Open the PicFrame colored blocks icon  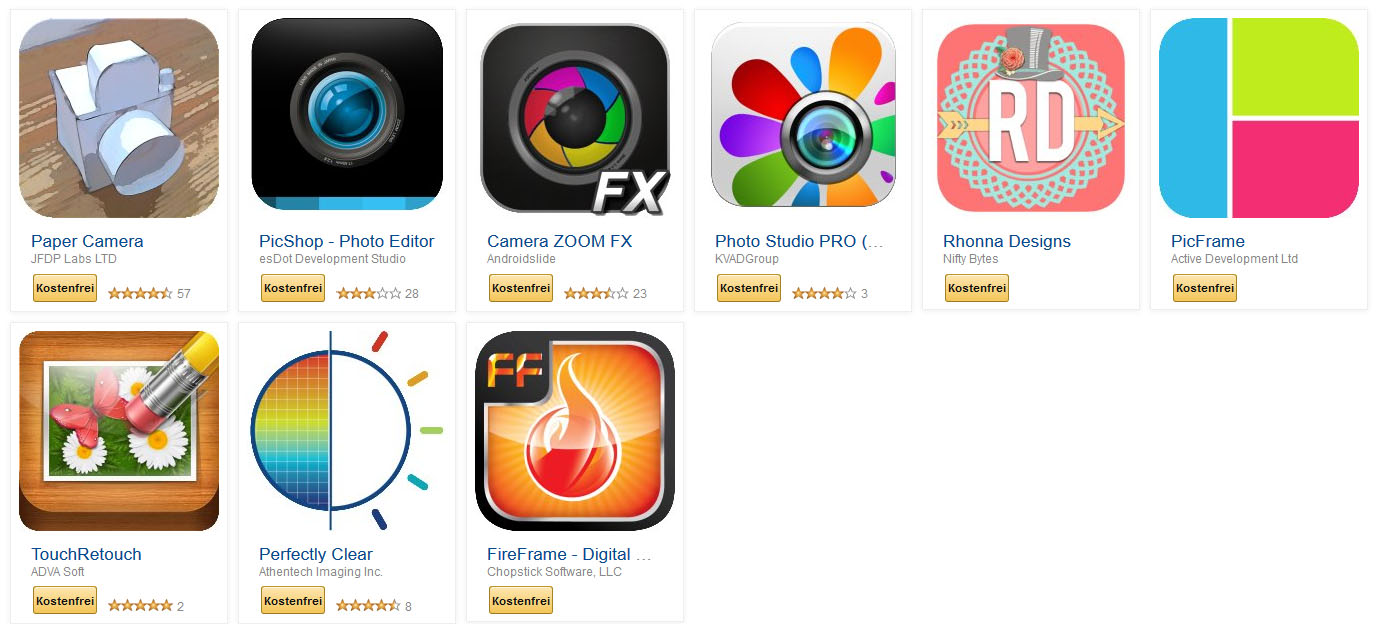(x=1259, y=118)
